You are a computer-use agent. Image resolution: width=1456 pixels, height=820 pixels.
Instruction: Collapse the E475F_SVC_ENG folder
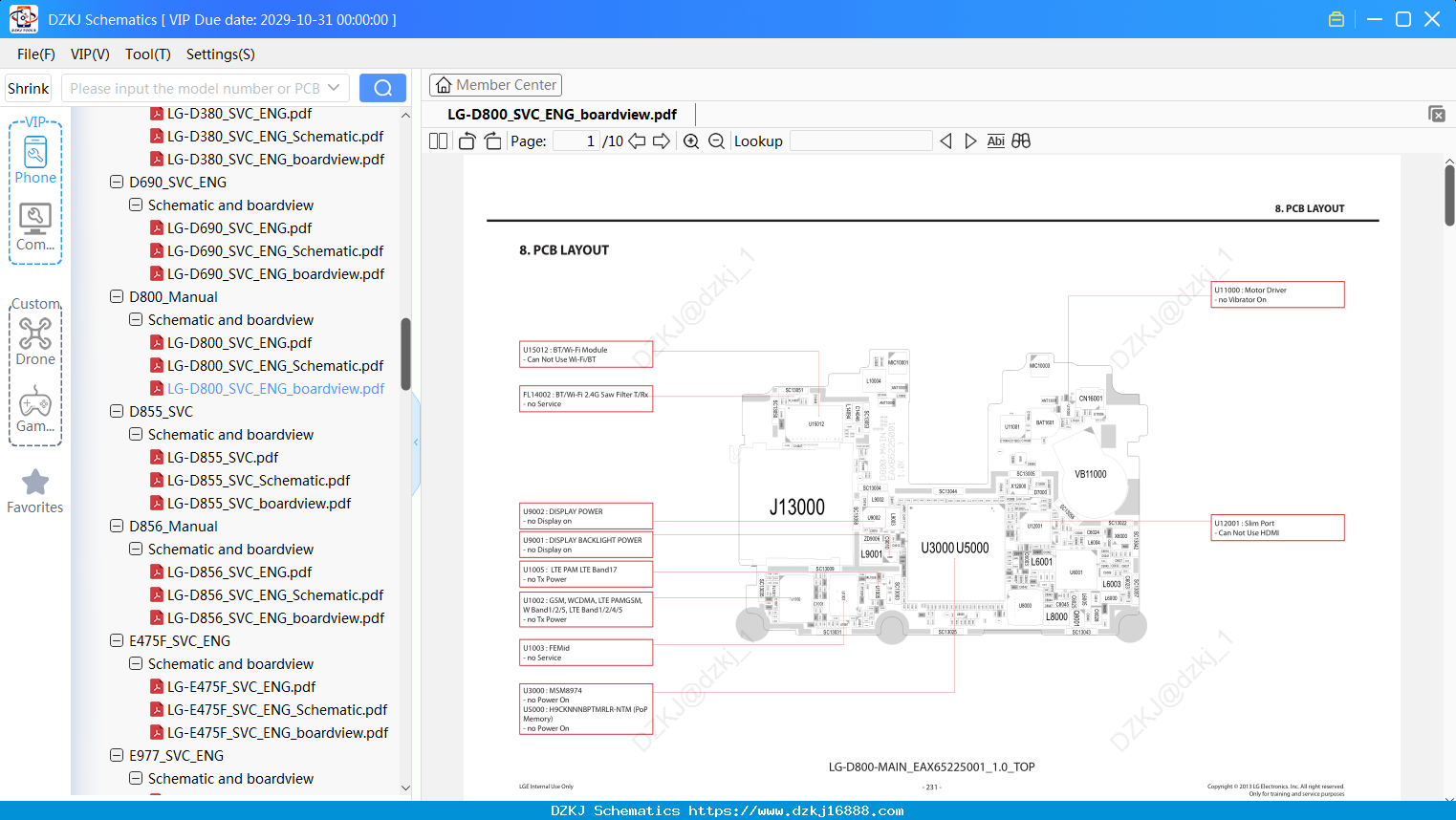[117, 640]
